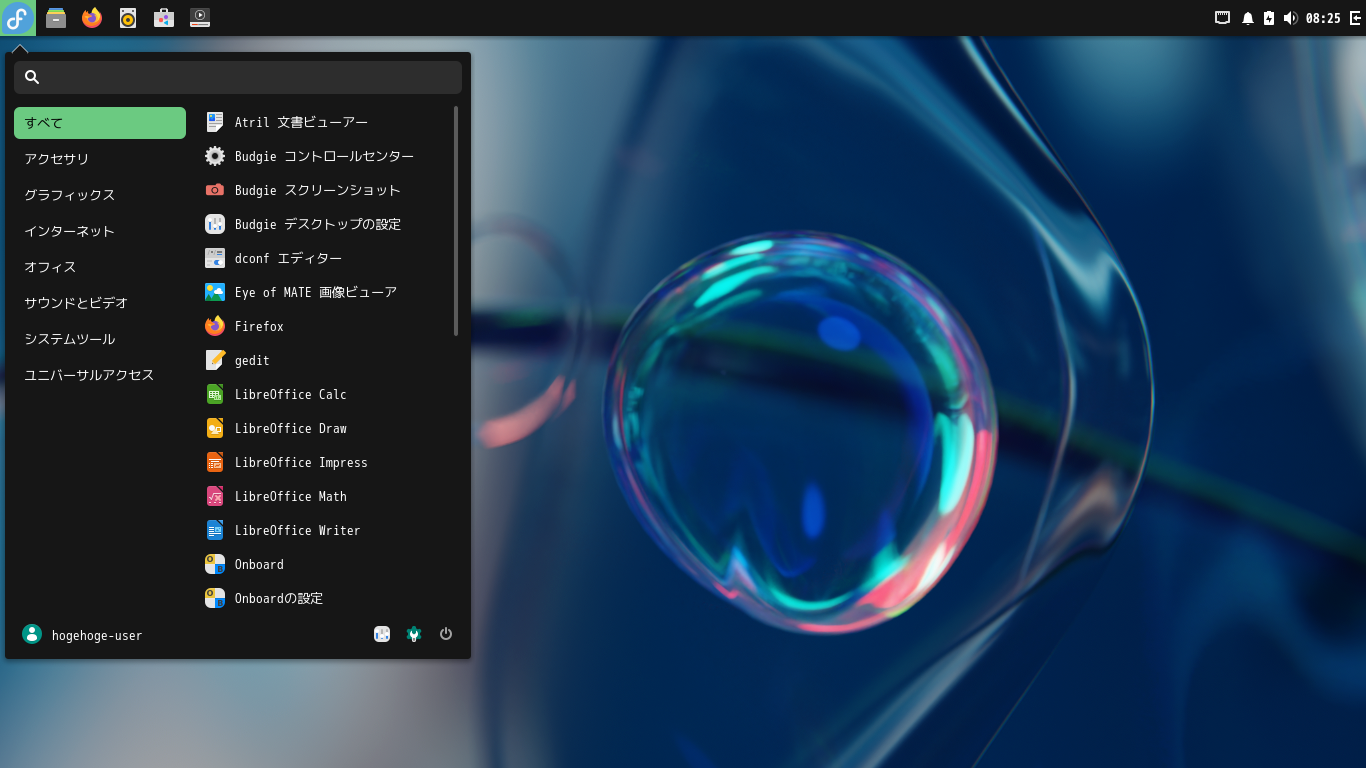Click the 08:25 clock
The image size is (1366, 768).
[x=1323, y=18]
